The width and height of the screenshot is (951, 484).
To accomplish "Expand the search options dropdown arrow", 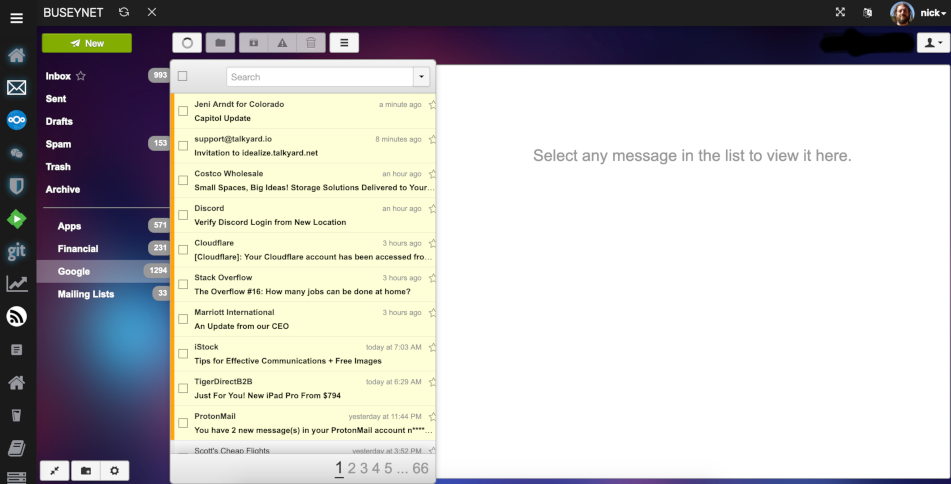I will [421, 77].
